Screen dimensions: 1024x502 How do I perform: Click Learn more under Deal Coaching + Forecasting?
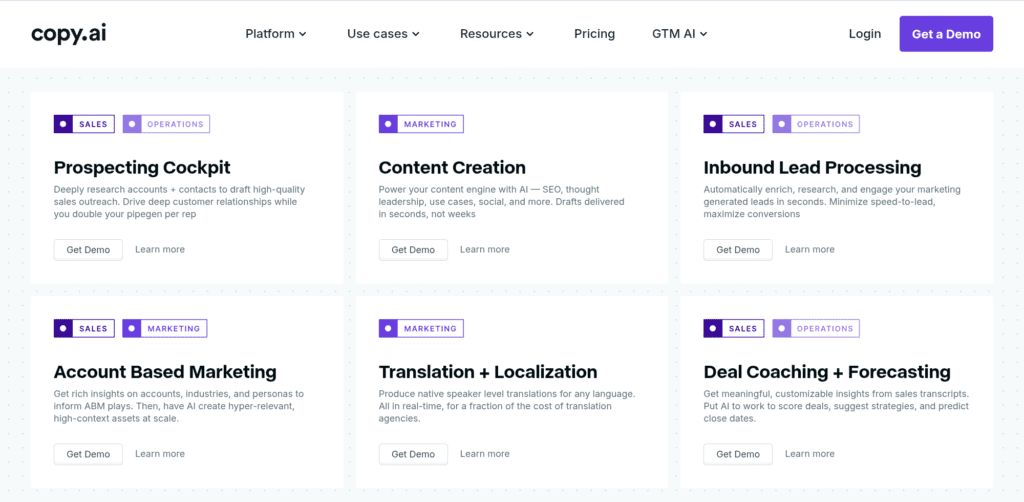point(810,454)
